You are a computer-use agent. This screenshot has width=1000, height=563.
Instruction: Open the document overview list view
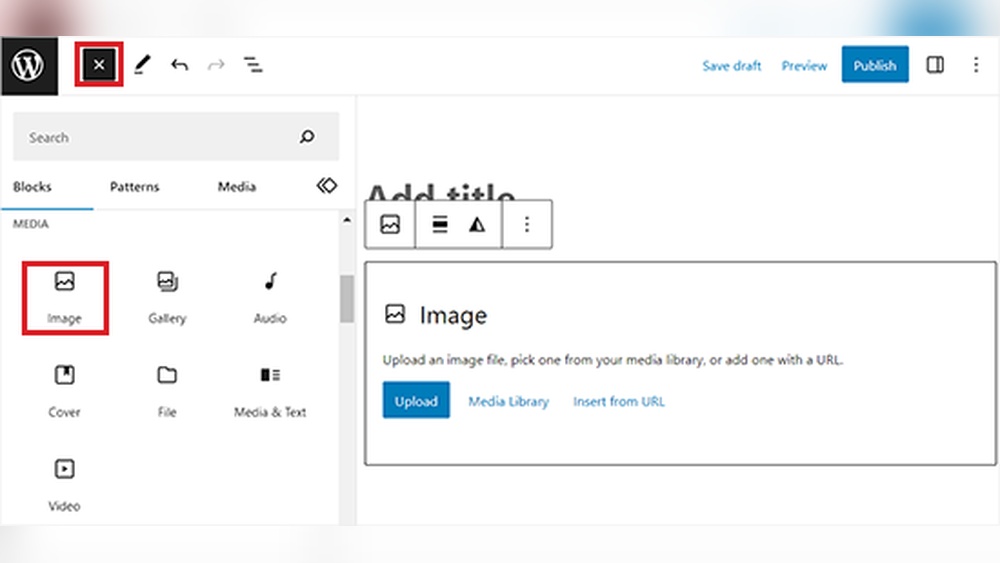pos(253,64)
